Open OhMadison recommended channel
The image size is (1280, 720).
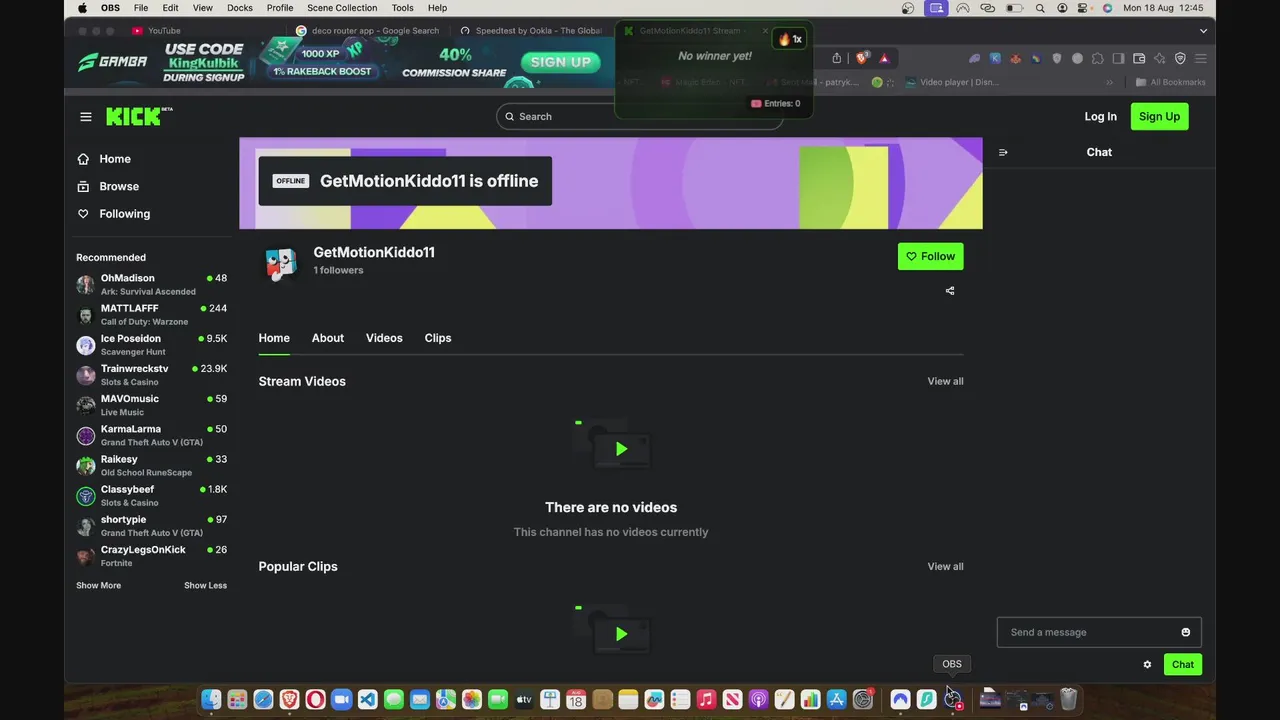151,284
